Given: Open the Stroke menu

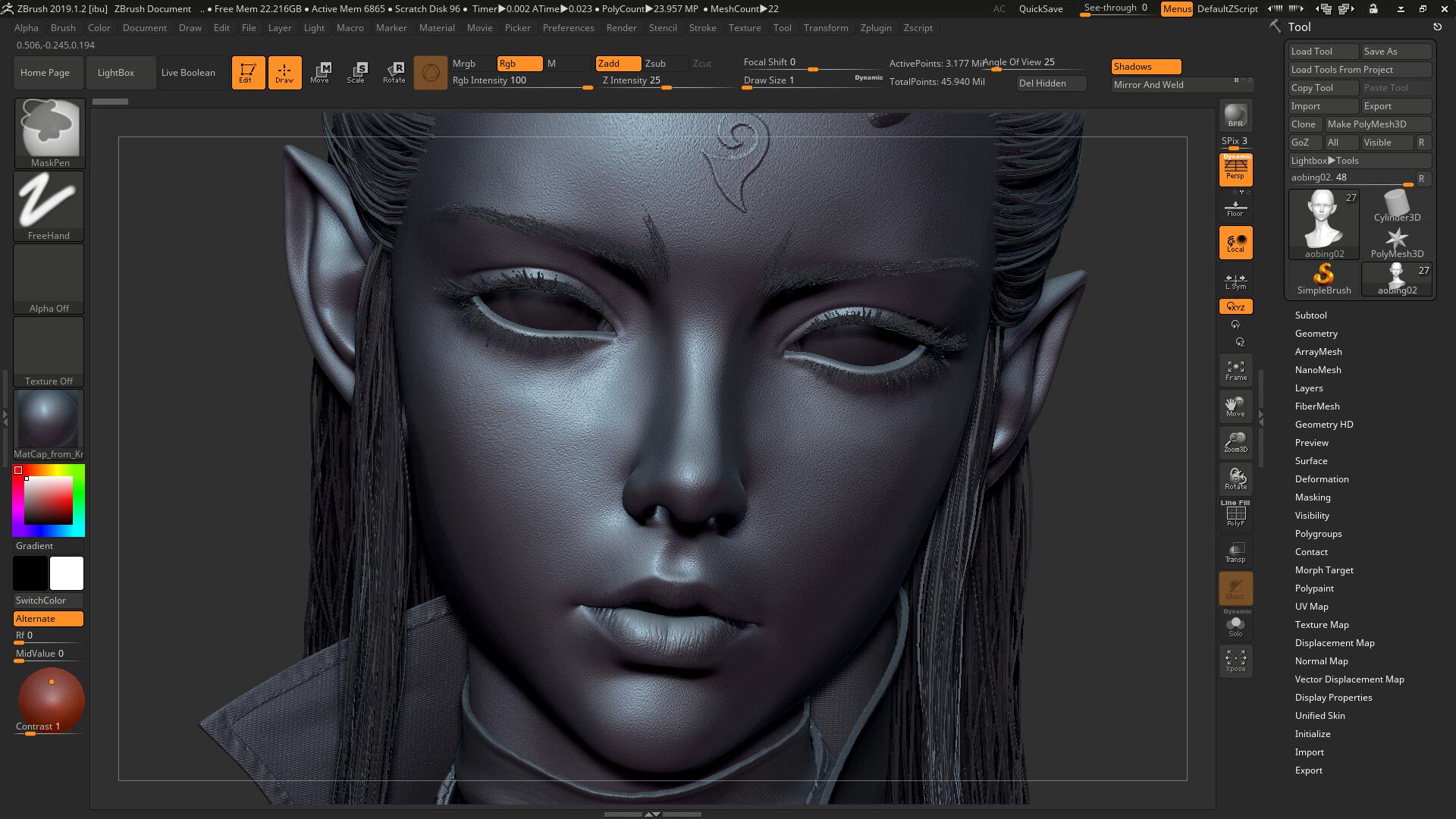Looking at the screenshot, I should point(702,28).
